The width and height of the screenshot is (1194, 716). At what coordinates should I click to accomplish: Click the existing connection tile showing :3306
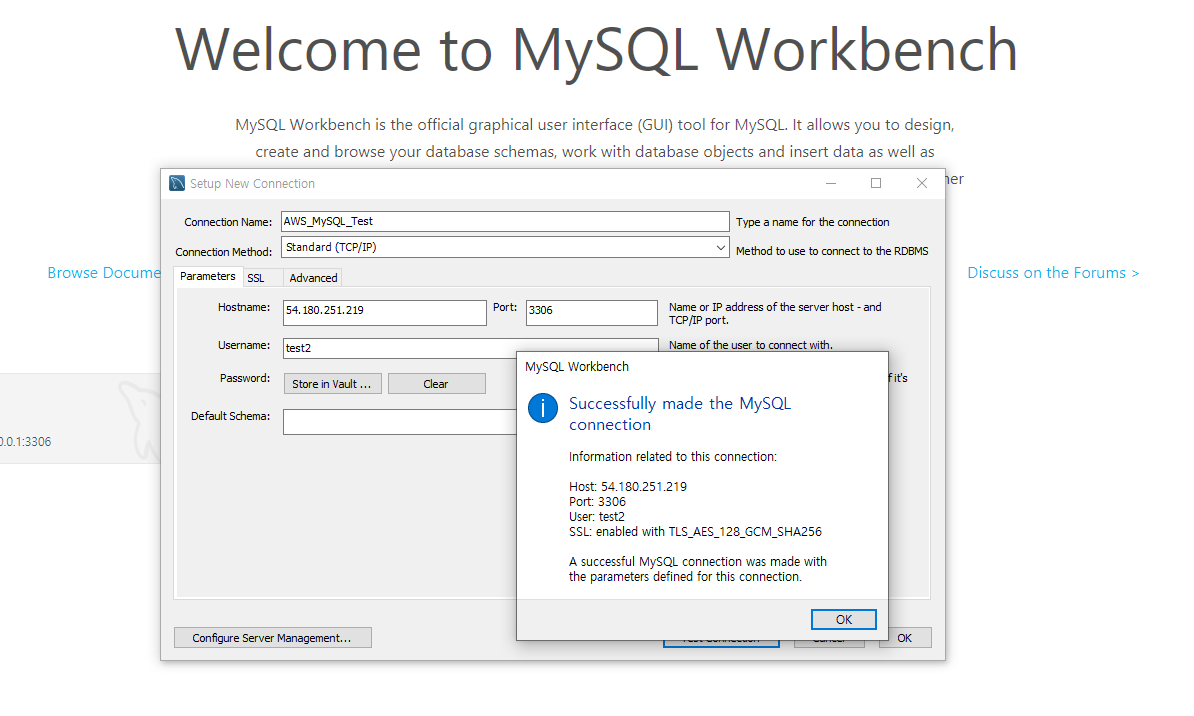(x=80, y=418)
